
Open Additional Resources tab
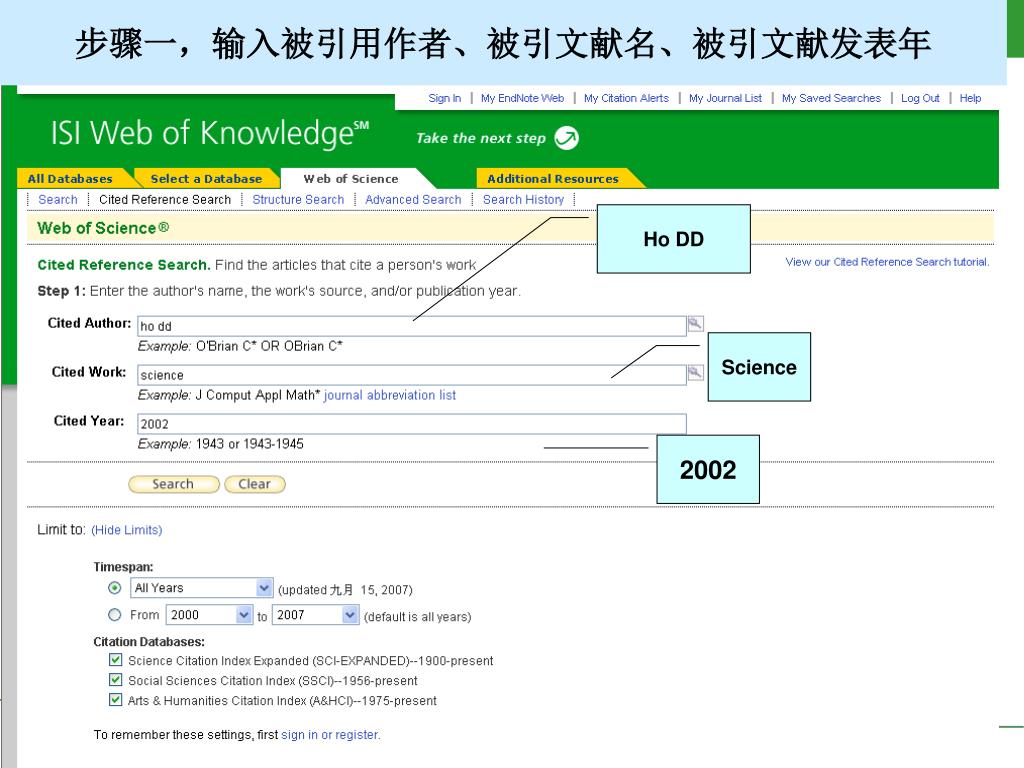[x=552, y=178]
